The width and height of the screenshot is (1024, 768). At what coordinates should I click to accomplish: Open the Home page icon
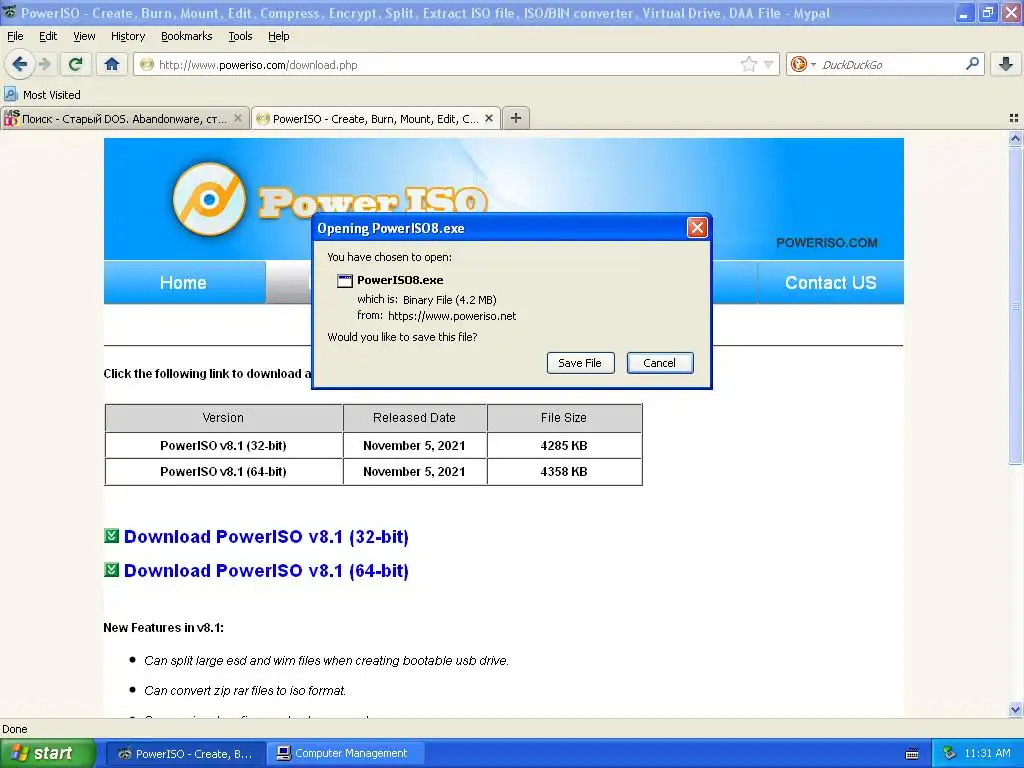pyautogui.click(x=112, y=64)
